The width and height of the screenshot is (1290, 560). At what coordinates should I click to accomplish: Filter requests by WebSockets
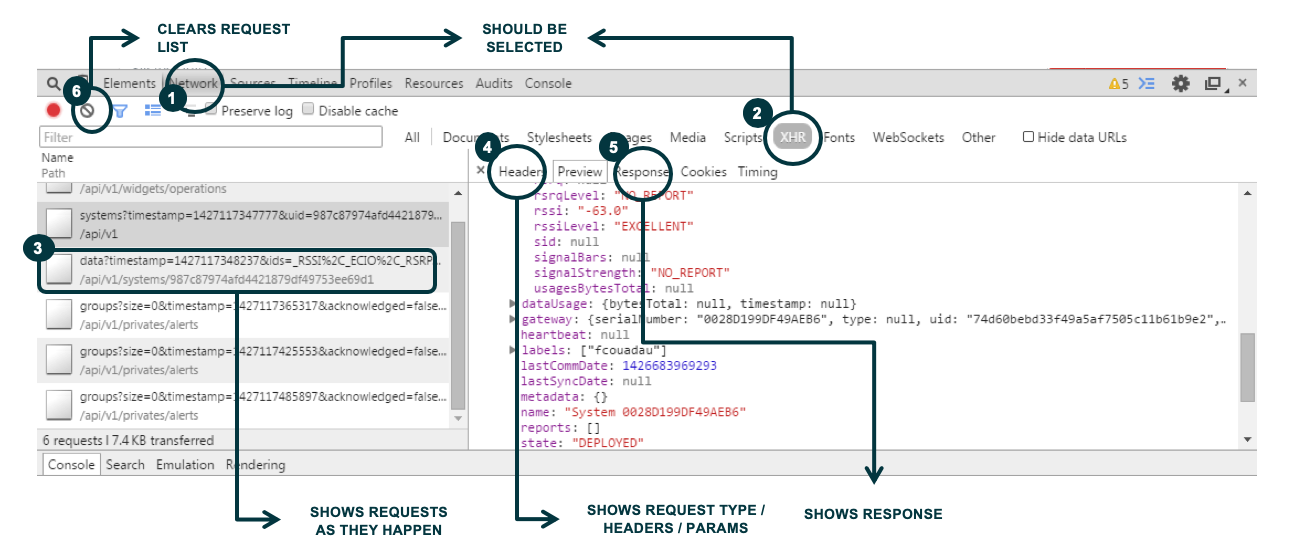[909, 138]
